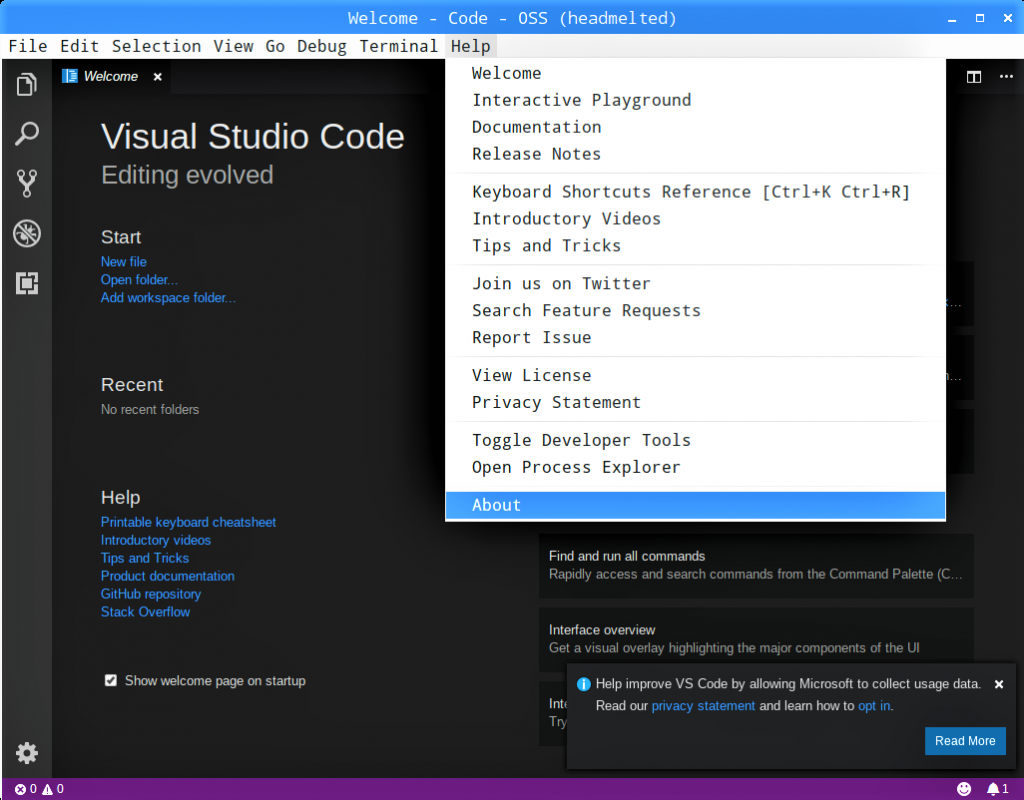
Task: Open the View menu
Action: (x=233, y=46)
